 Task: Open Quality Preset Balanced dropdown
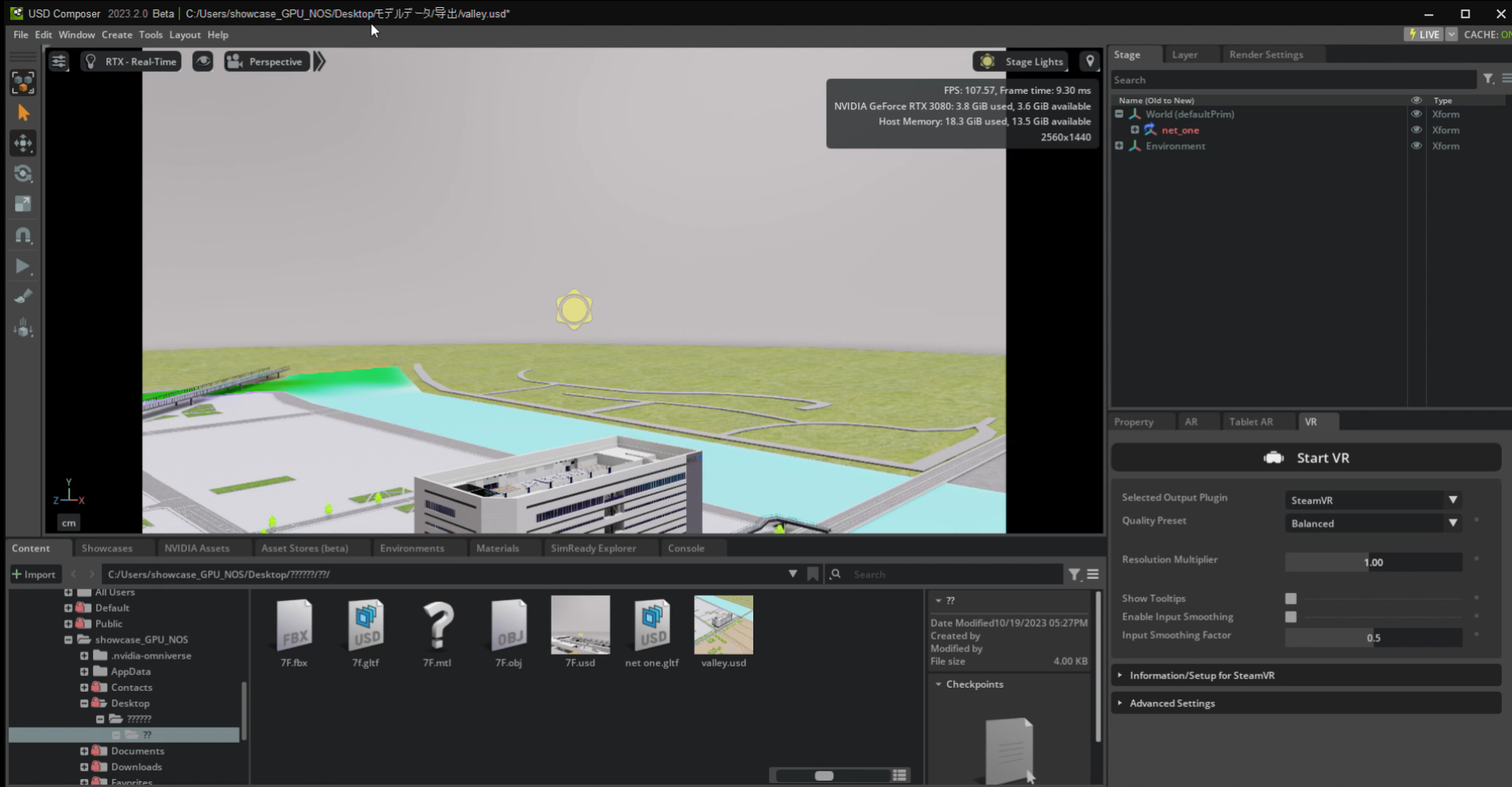click(1373, 523)
